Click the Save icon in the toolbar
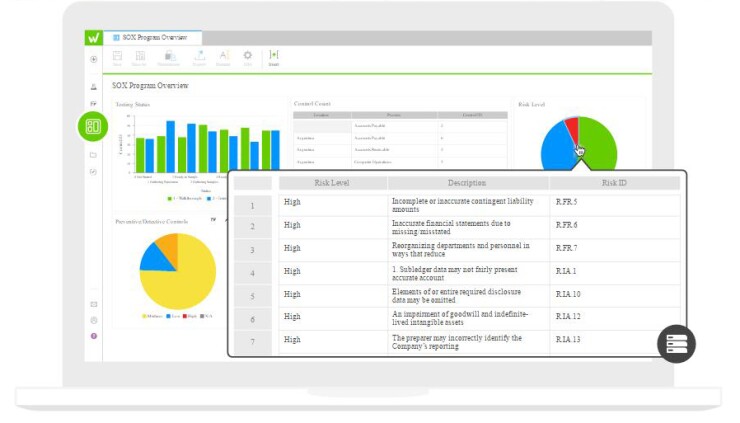 pyautogui.click(x=118, y=58)
